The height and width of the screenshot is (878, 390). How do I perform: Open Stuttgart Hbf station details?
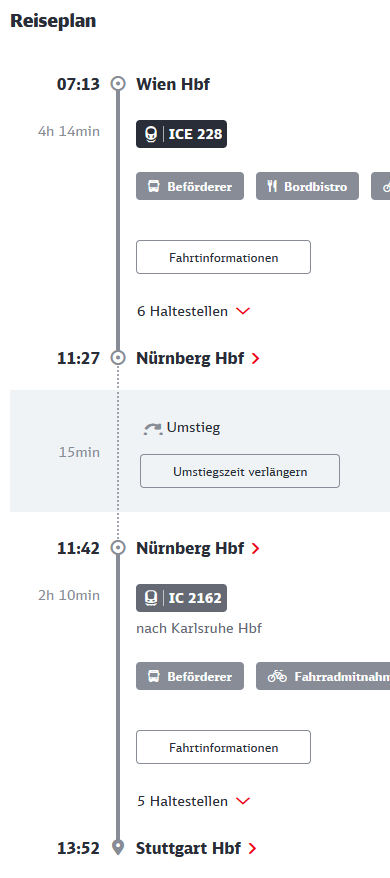(x=196, y=848)
